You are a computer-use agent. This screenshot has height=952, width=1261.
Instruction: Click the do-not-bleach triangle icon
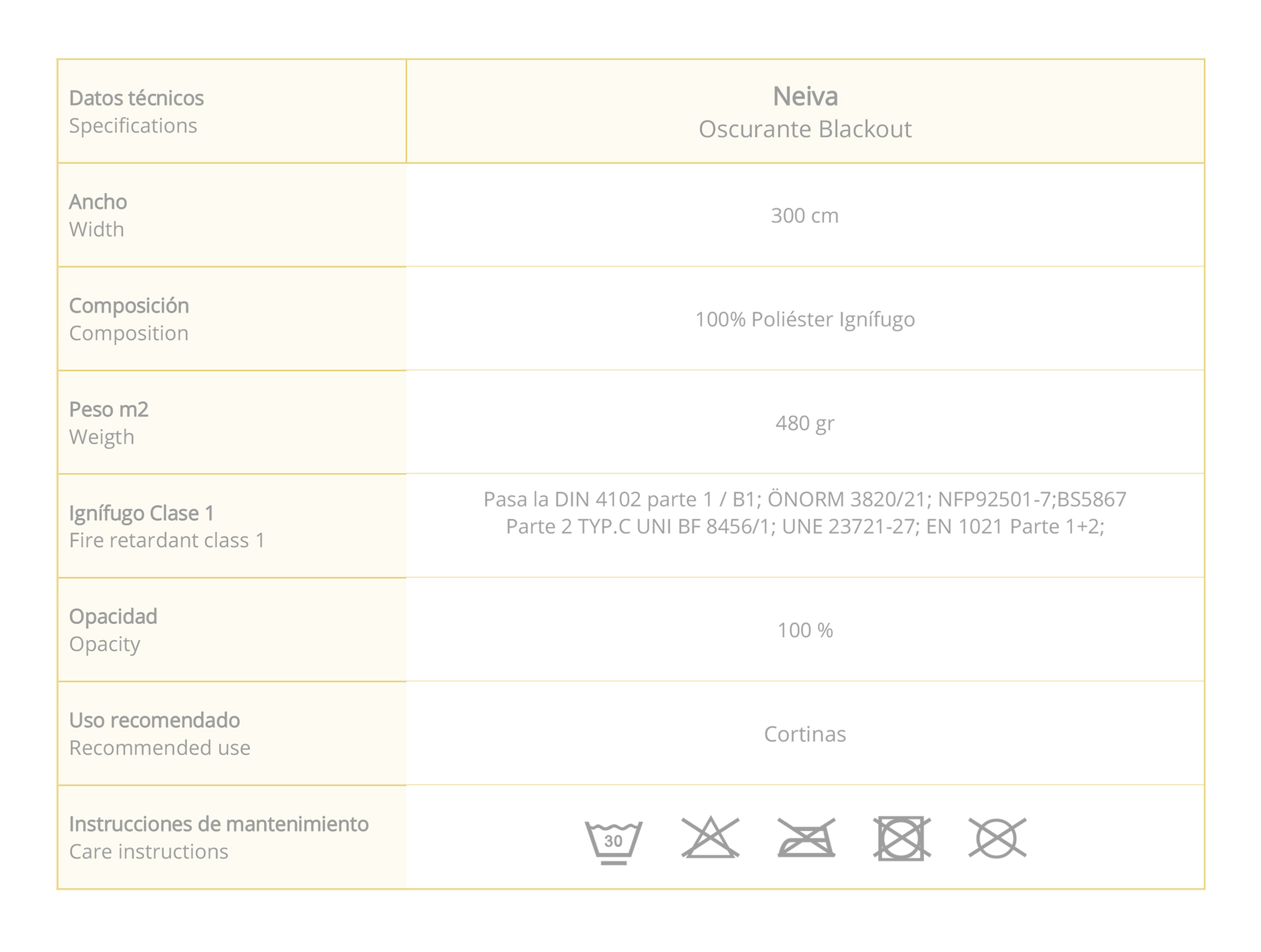pyautogui.click(x=710, y=838)
